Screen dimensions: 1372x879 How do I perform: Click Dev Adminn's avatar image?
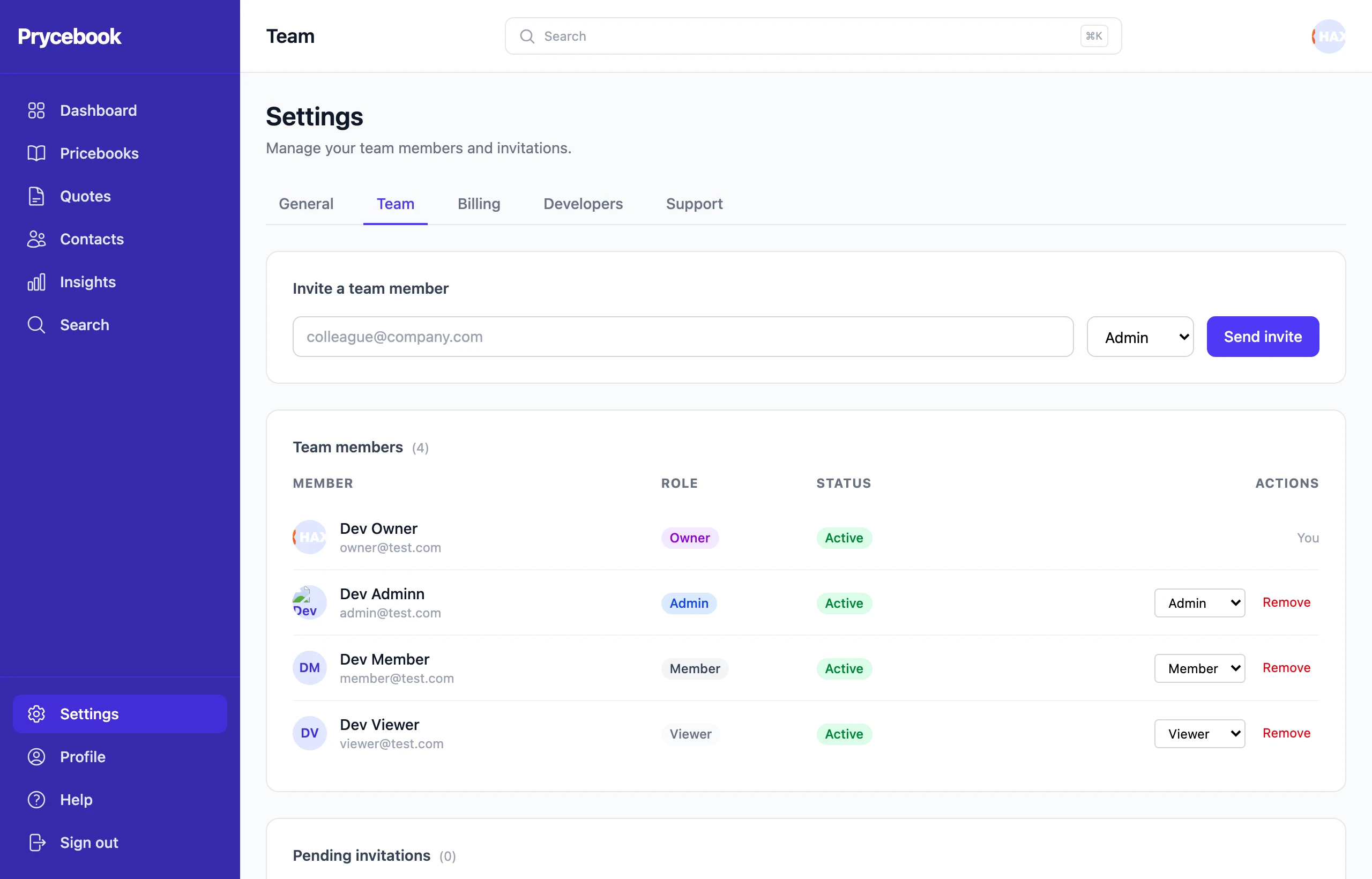pos(309,602)
